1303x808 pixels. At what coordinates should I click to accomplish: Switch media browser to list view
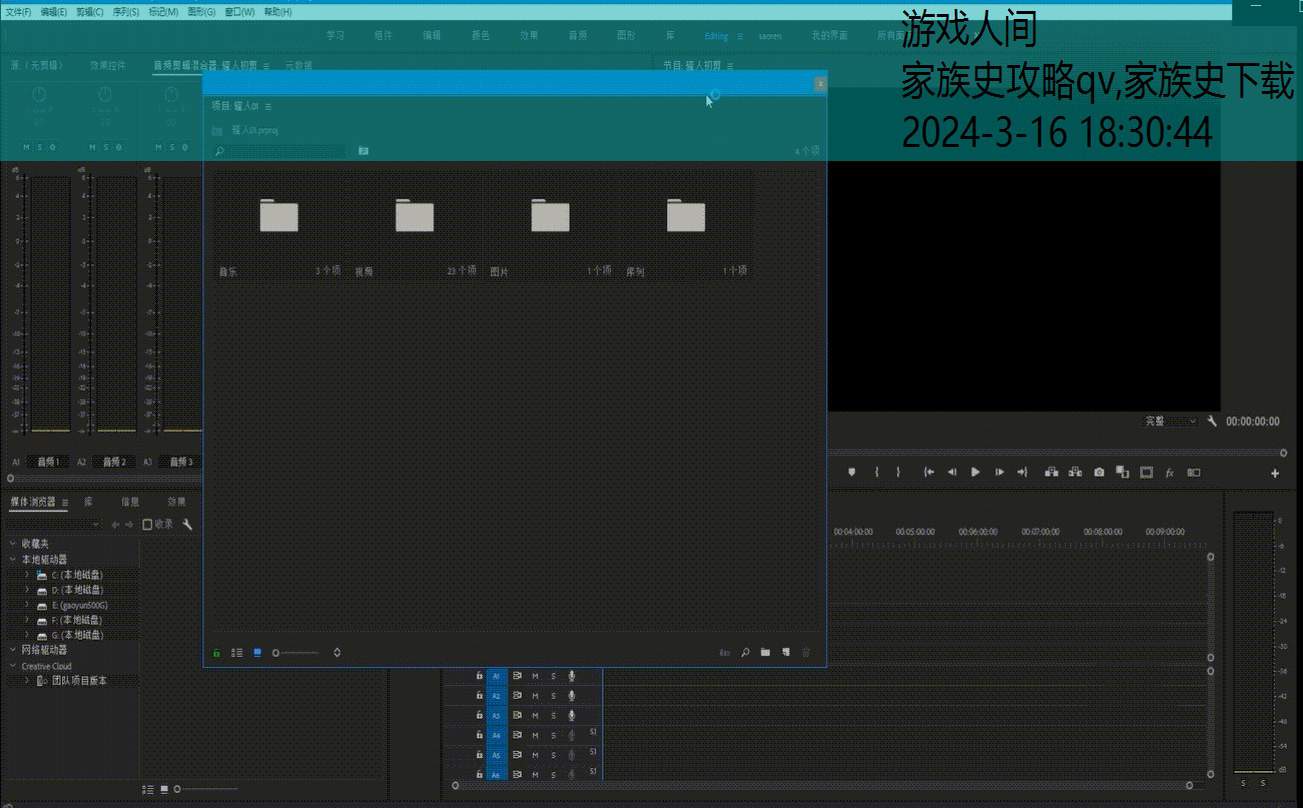pos(148,789)
